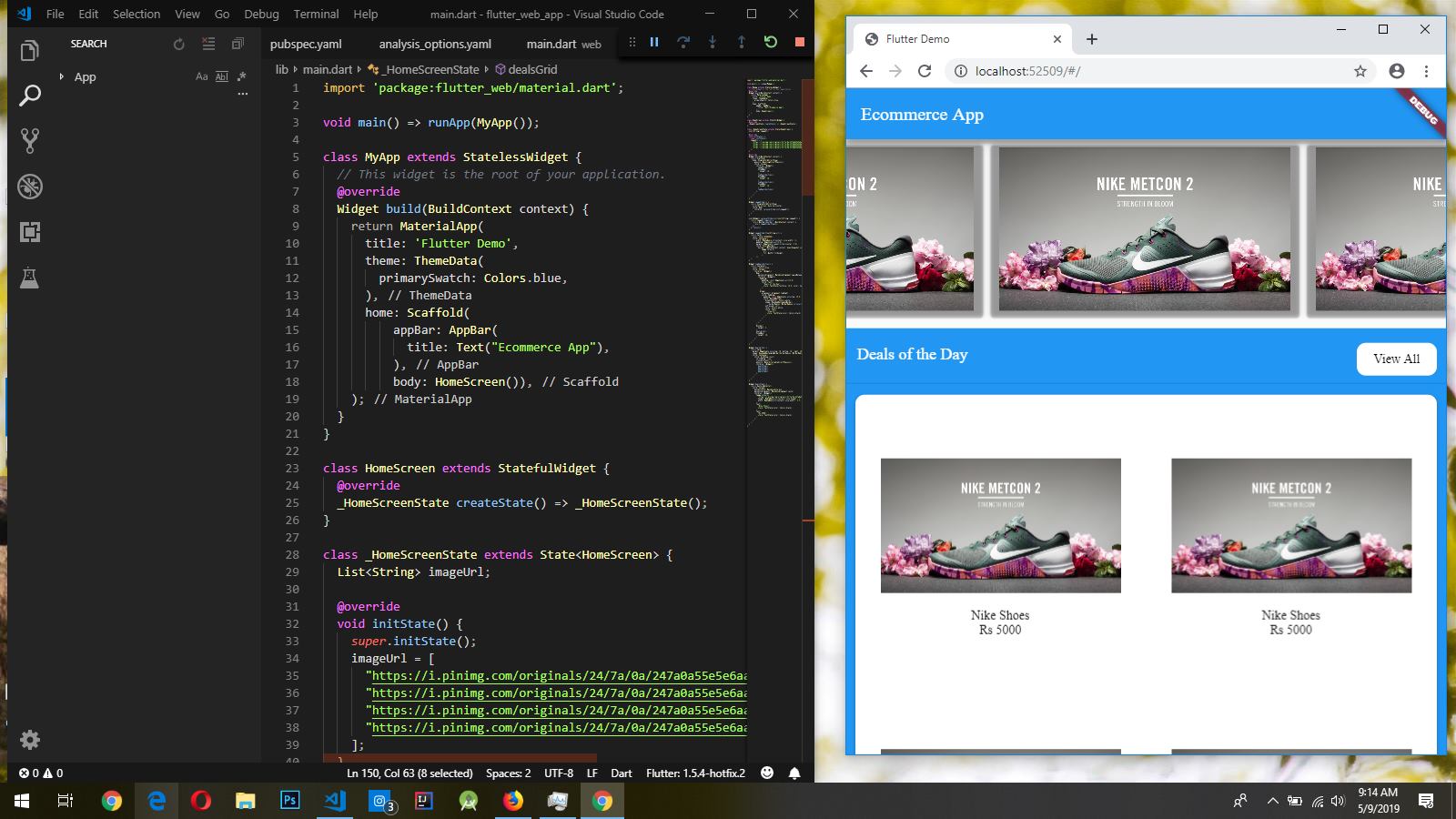Expand replace field arrow in Search

61,76
